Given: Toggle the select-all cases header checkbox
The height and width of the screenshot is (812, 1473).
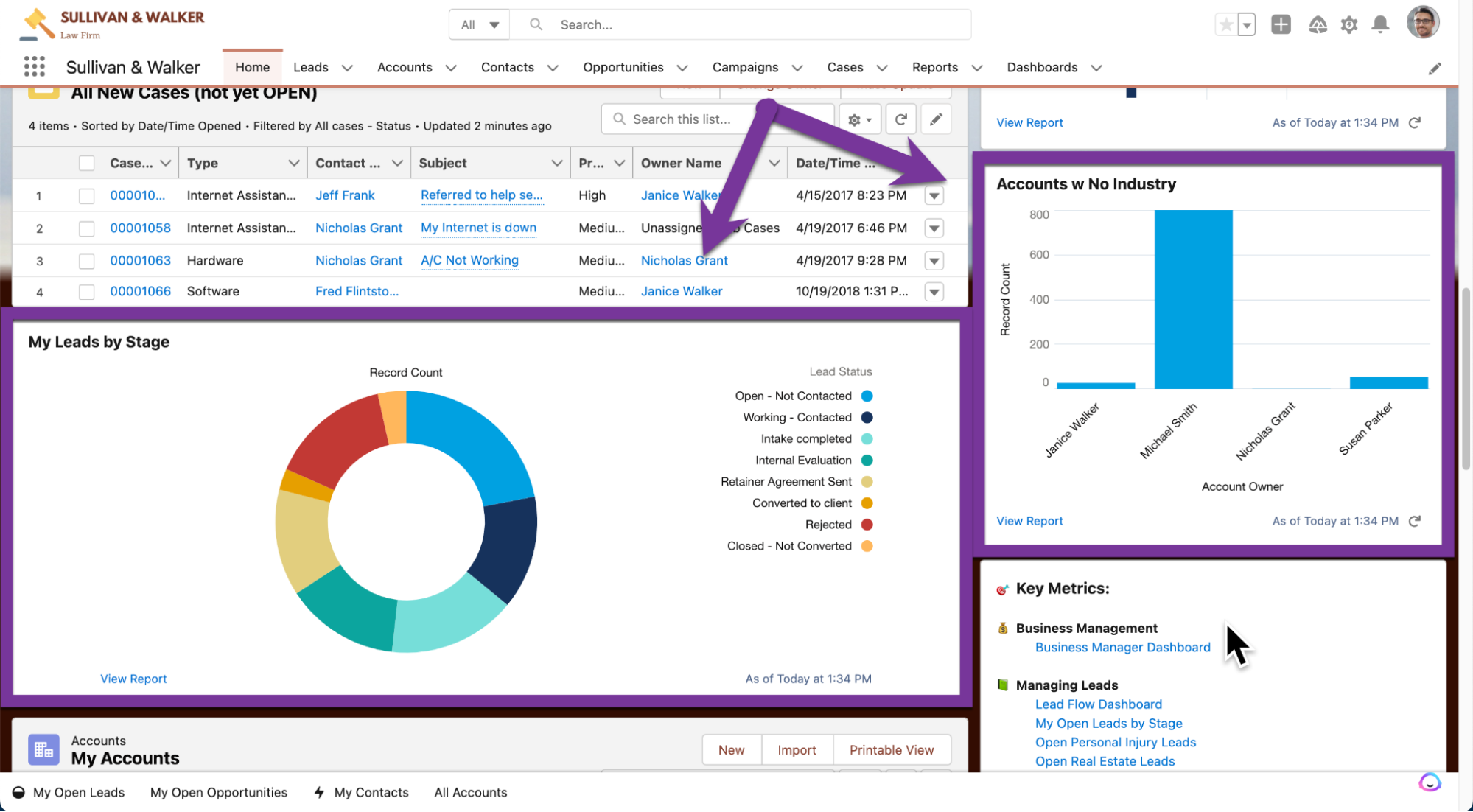Looking at the screenshot, I should click(87, 163).
